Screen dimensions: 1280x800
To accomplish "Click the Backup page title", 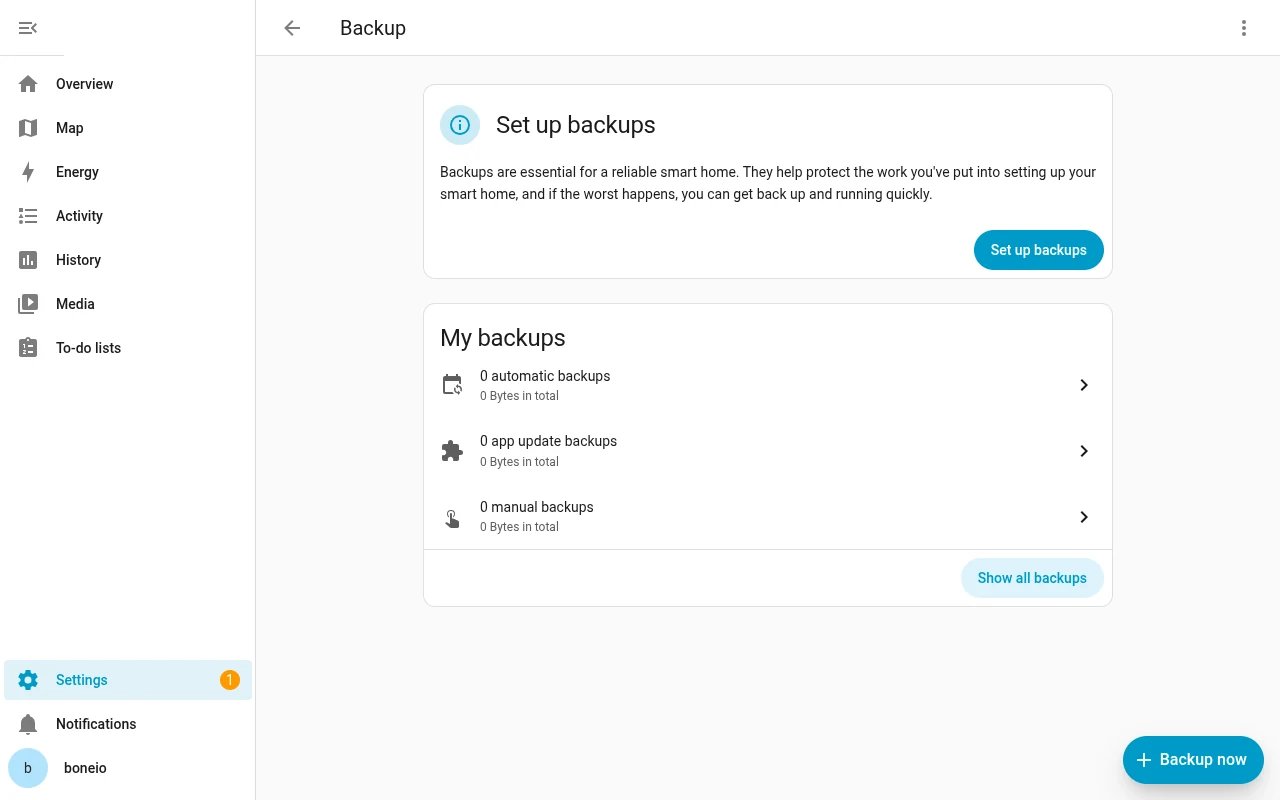I will tap(373, 28).
